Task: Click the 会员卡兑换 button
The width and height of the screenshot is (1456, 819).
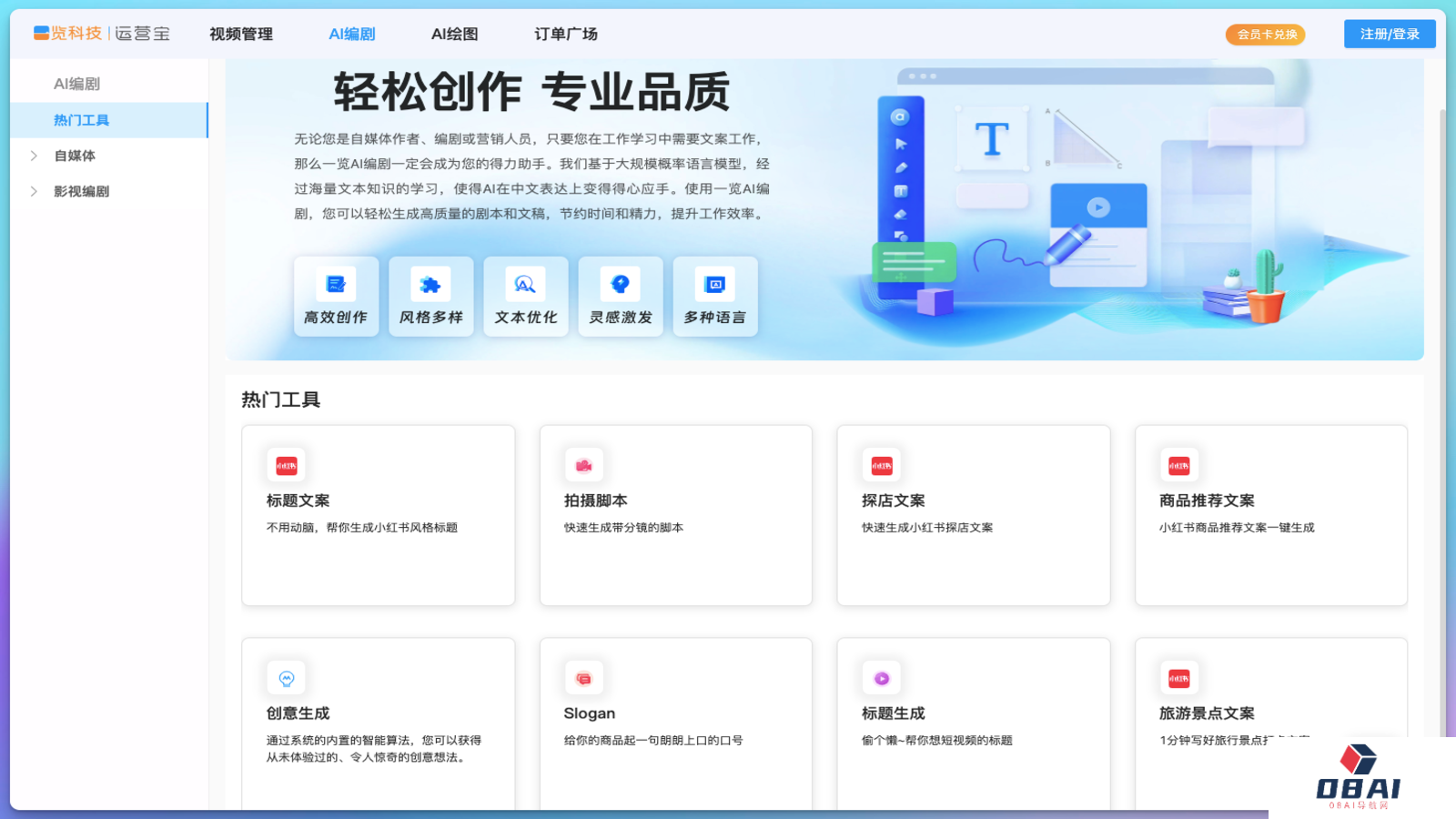Action: (x=1265, y=35)
